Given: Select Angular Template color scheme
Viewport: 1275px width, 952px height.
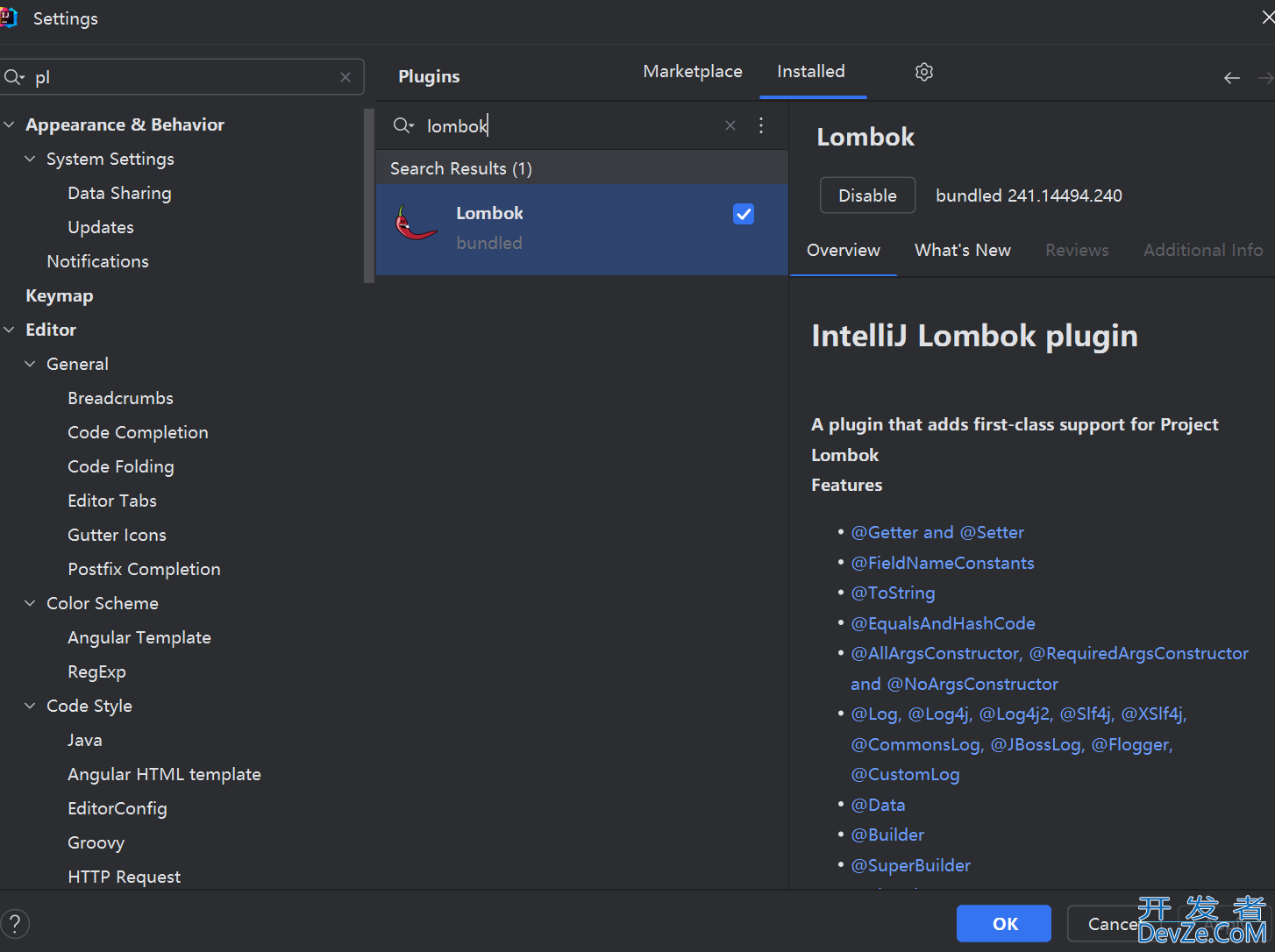Looking at the screenshot, I should tap(139, 637).
